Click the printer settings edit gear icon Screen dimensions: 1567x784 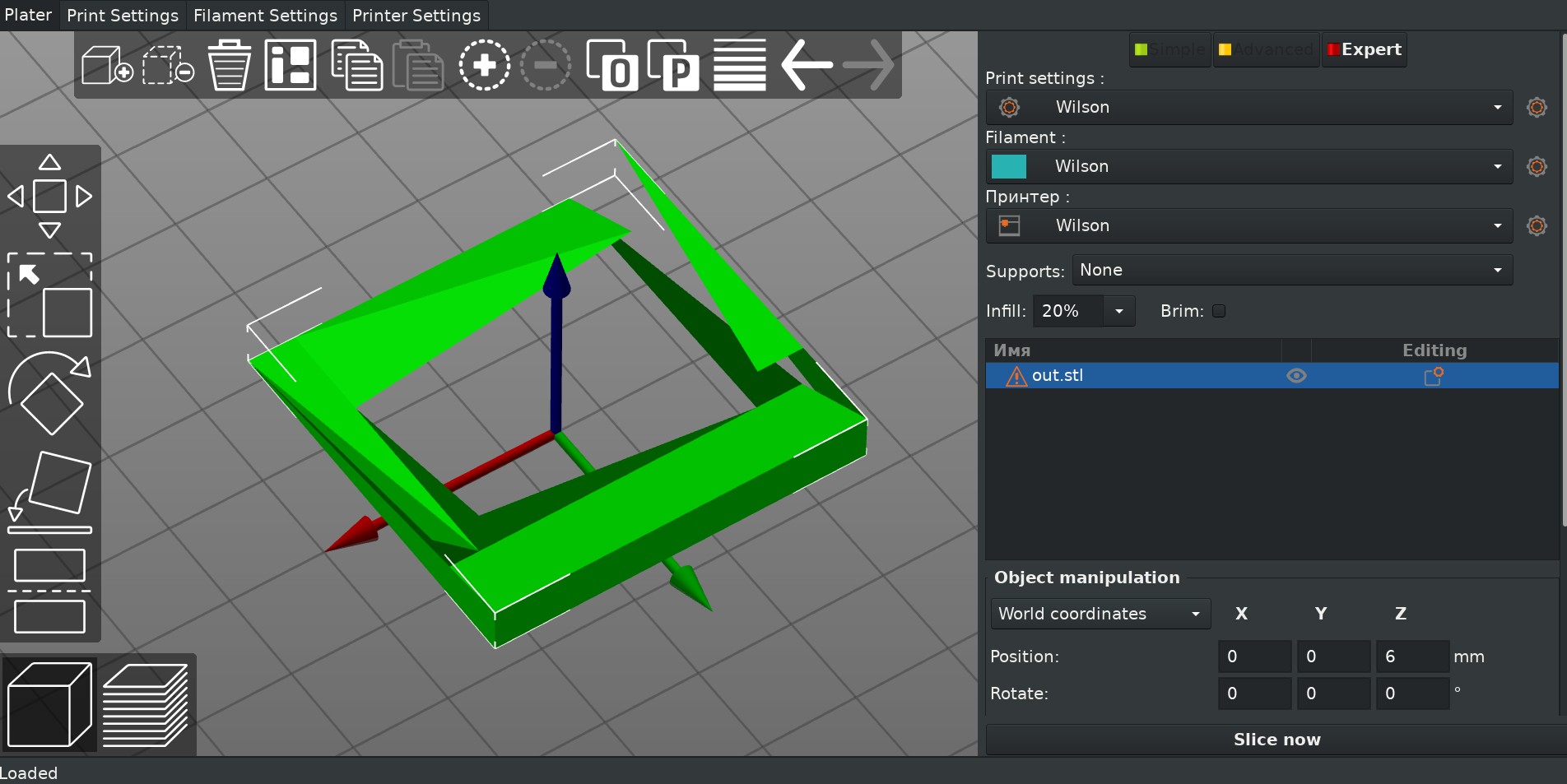click(1537, 225)
